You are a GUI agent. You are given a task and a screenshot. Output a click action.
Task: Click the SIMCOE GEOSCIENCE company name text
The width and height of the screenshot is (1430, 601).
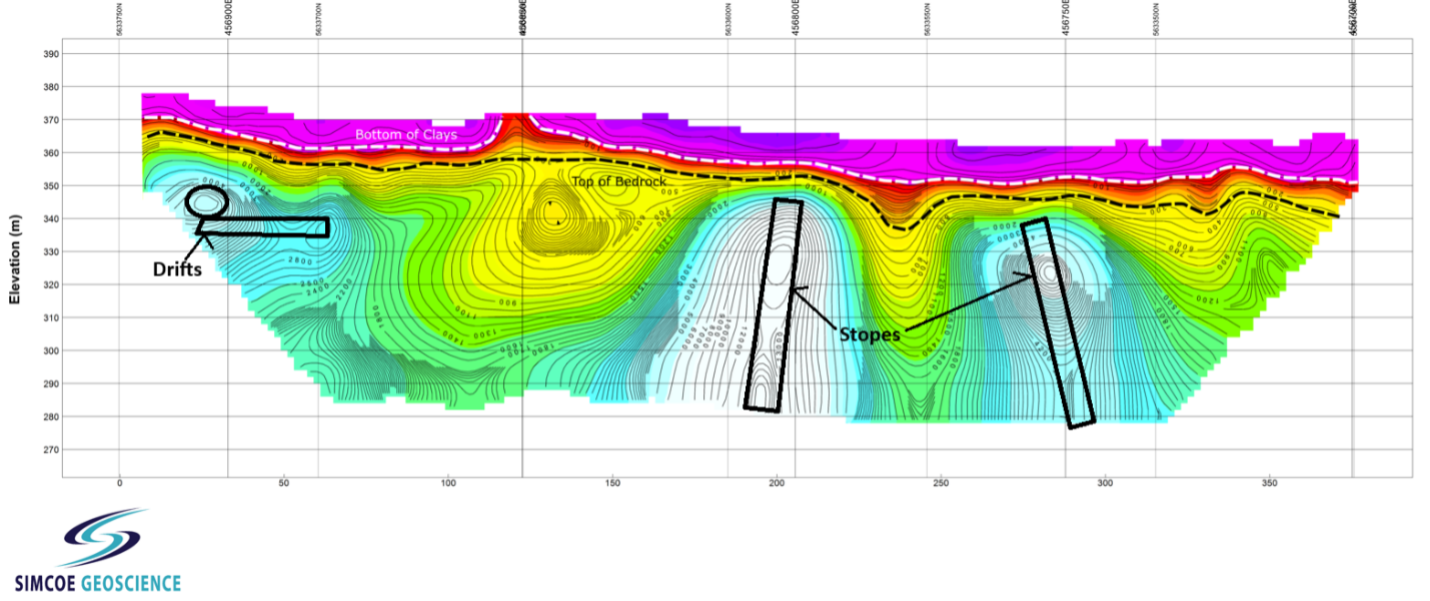pyautogui.click(x=97, y=583)
